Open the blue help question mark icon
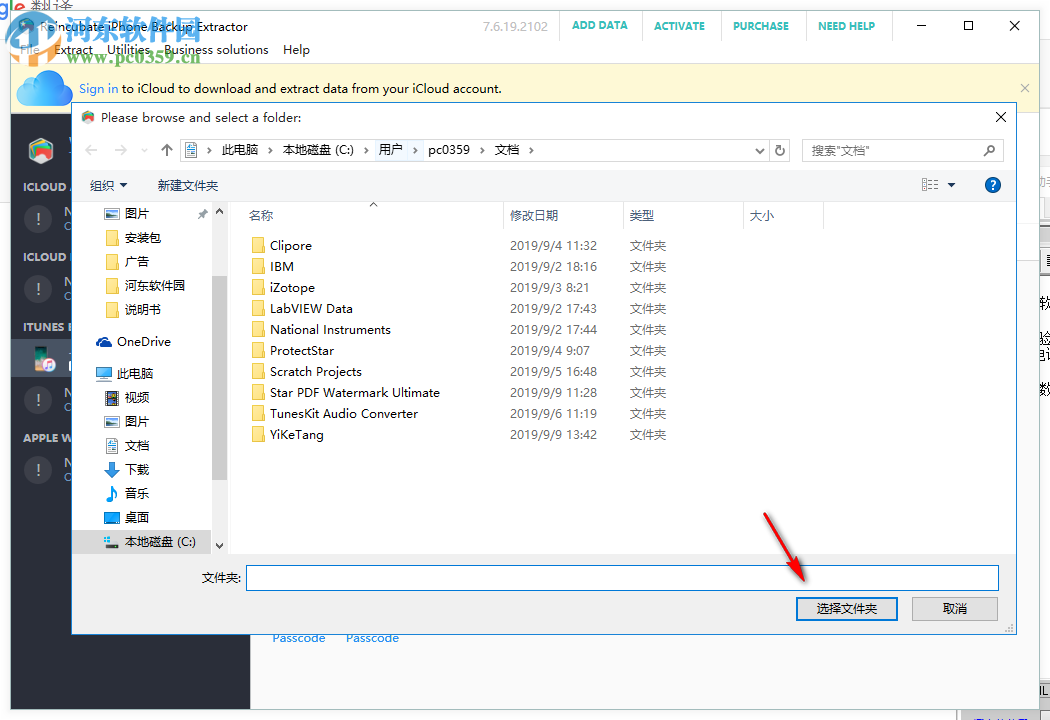The height and width of the screenshot is (720, 1050). click(992, 184)
